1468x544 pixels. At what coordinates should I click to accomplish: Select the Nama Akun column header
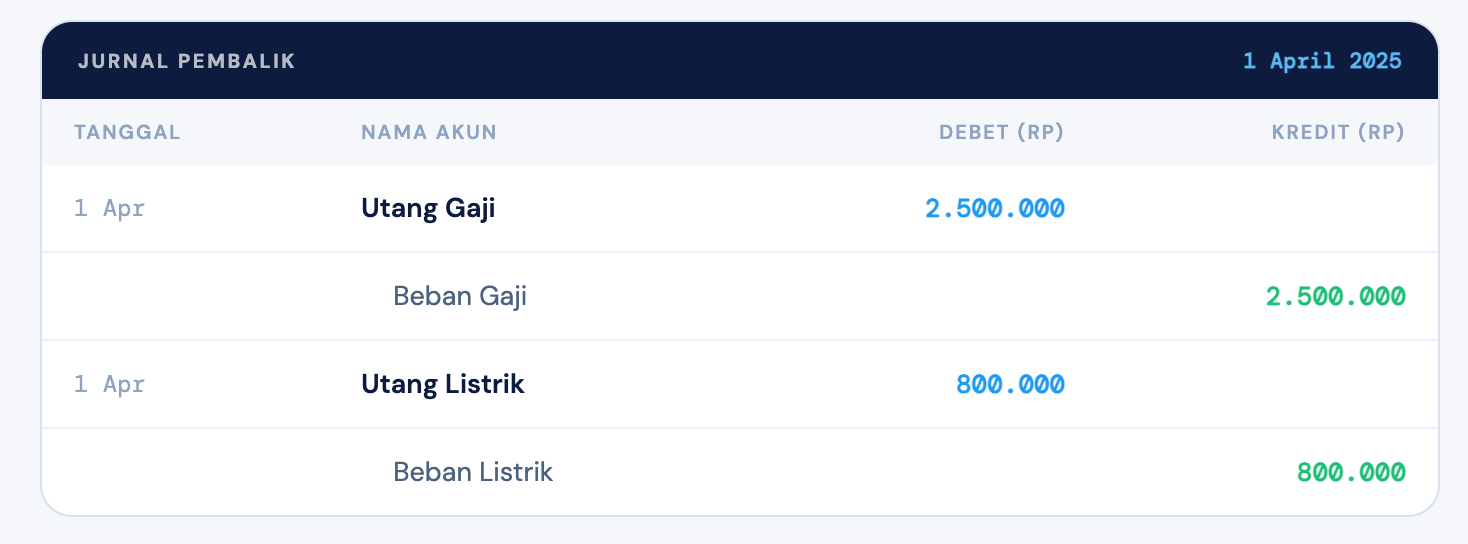(429, 132)
